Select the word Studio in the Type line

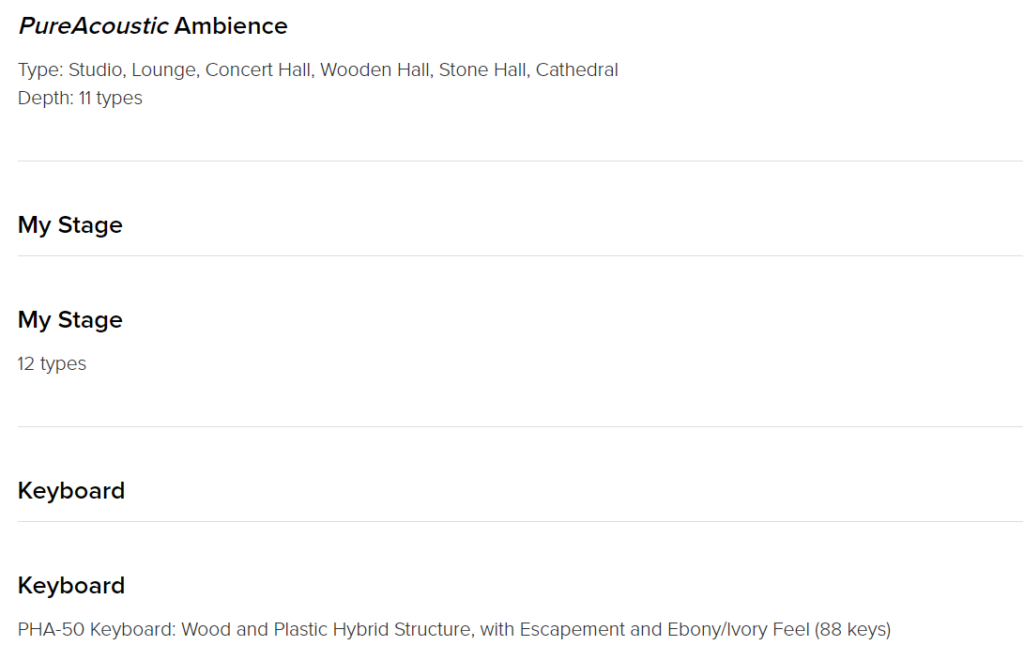tap(95, 70)
